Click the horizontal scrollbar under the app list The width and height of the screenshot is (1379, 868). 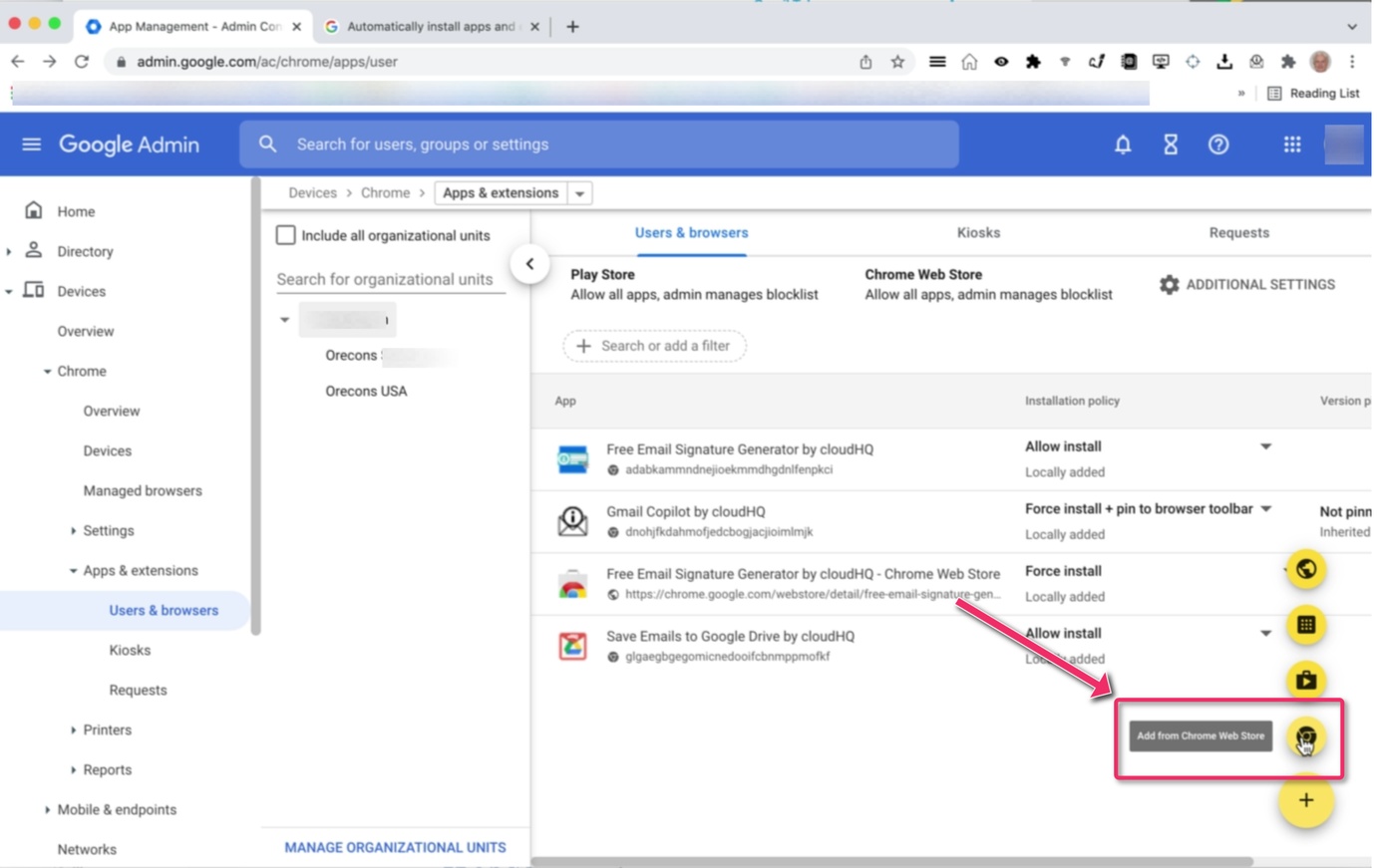(892, 862)
